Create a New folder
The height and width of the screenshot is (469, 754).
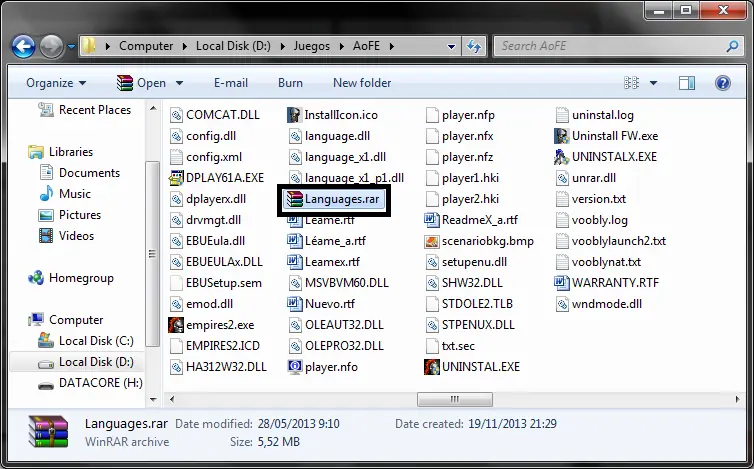tap(362, 83)
